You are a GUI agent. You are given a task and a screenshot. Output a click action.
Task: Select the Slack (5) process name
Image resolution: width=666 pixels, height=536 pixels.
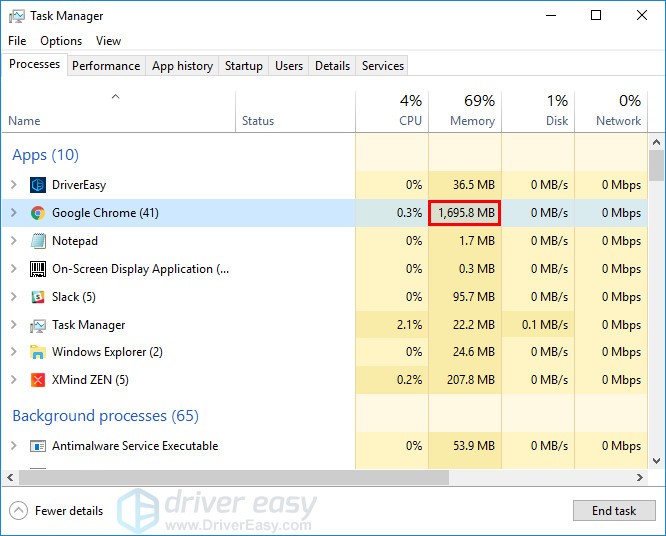74,297
